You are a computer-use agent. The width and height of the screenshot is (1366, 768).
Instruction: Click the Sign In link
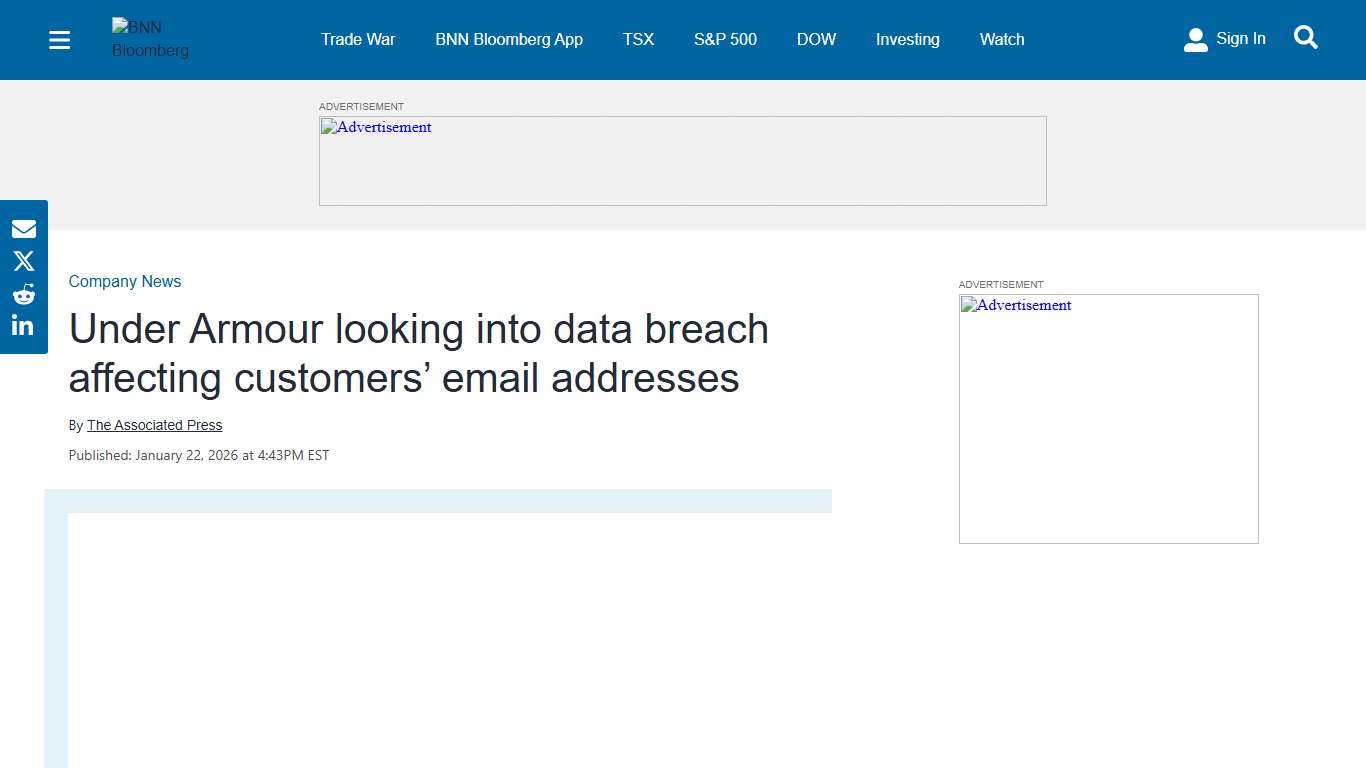1240,38
